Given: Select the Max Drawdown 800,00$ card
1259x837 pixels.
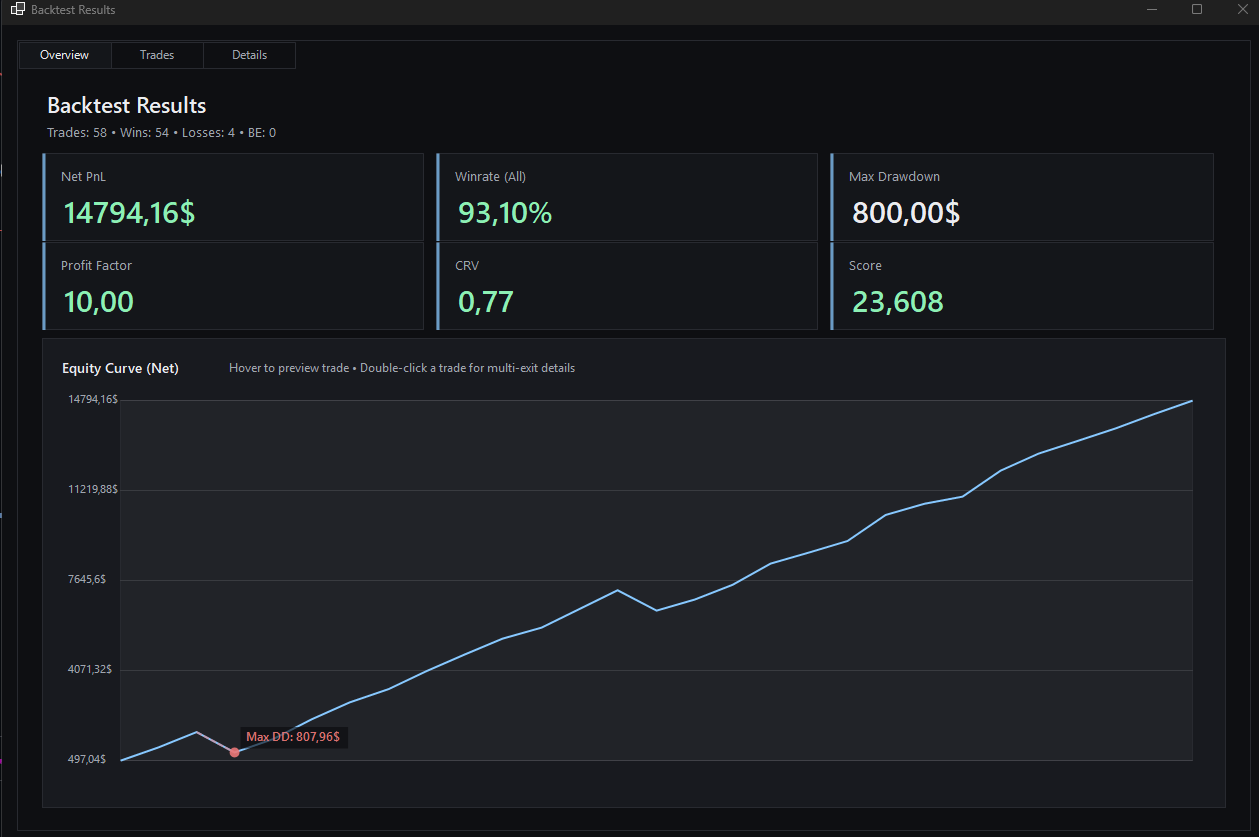Looking at the screenshot, I should (1022, 197).
